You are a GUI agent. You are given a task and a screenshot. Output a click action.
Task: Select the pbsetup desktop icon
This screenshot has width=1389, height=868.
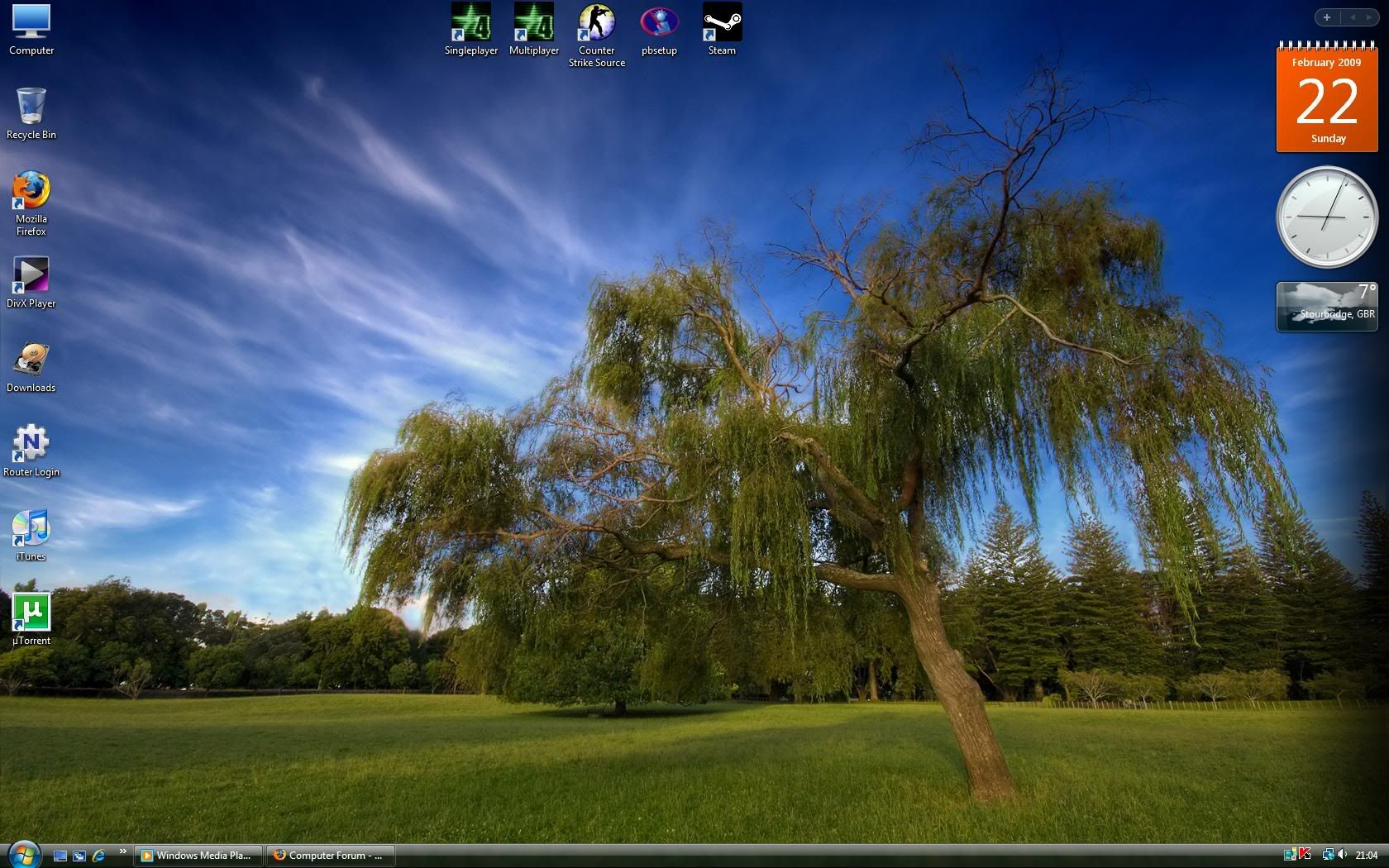click(659, 30)
